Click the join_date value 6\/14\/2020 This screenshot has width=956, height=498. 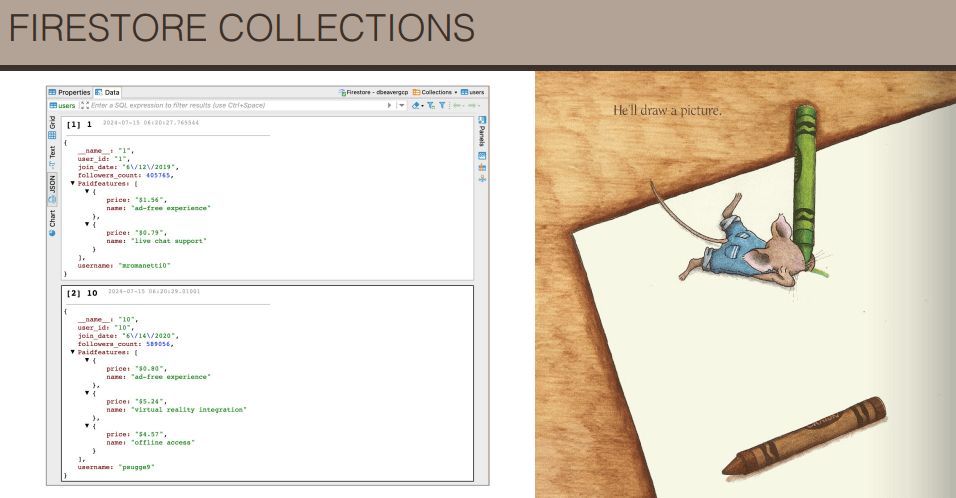coord(150,336)
